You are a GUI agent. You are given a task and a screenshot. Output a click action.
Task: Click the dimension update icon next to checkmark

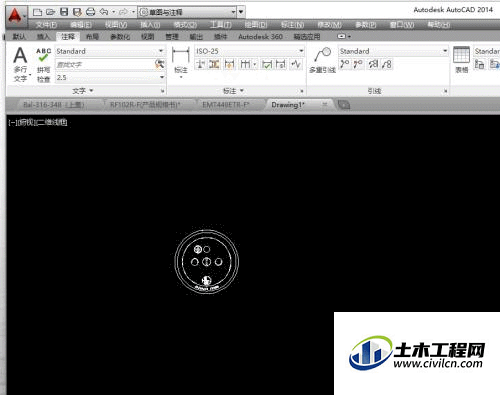tap(281, 64)
